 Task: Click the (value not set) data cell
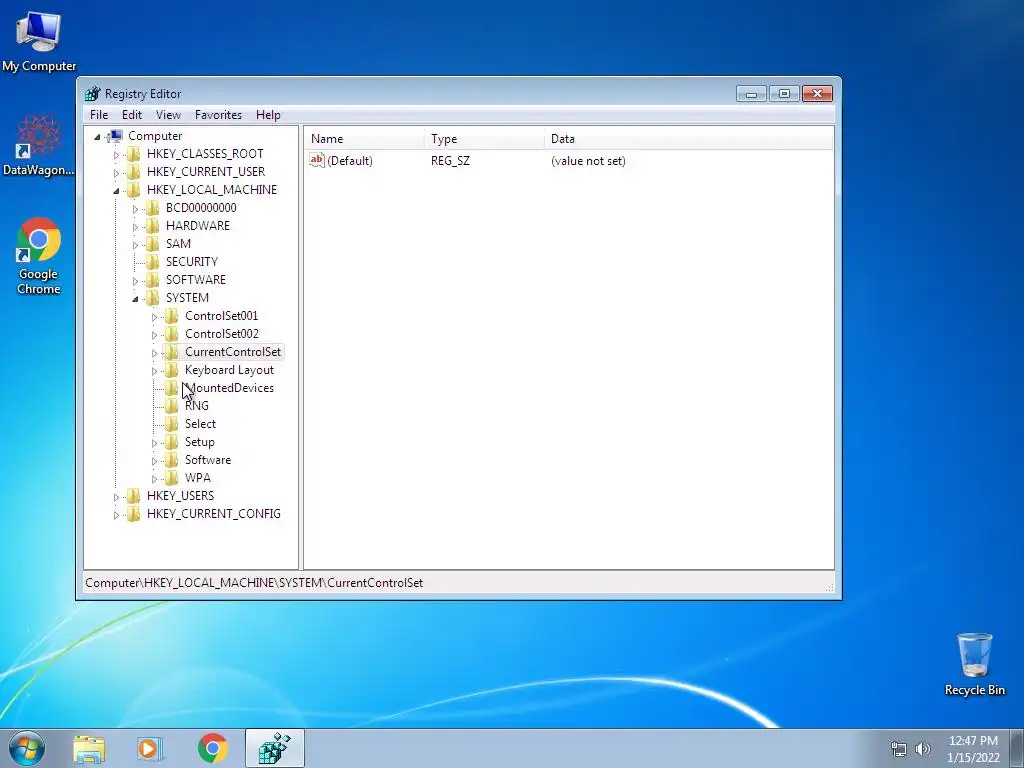tap(588, 161)
